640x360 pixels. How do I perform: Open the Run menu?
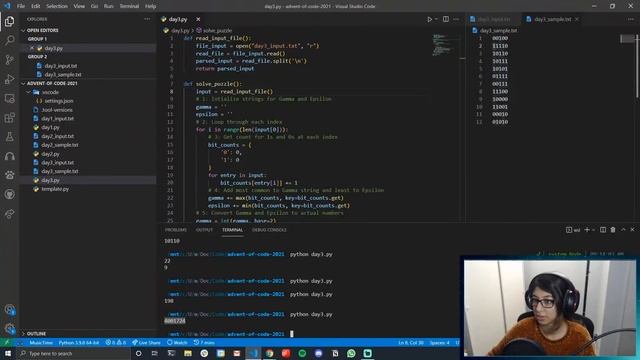click(109, 6)
